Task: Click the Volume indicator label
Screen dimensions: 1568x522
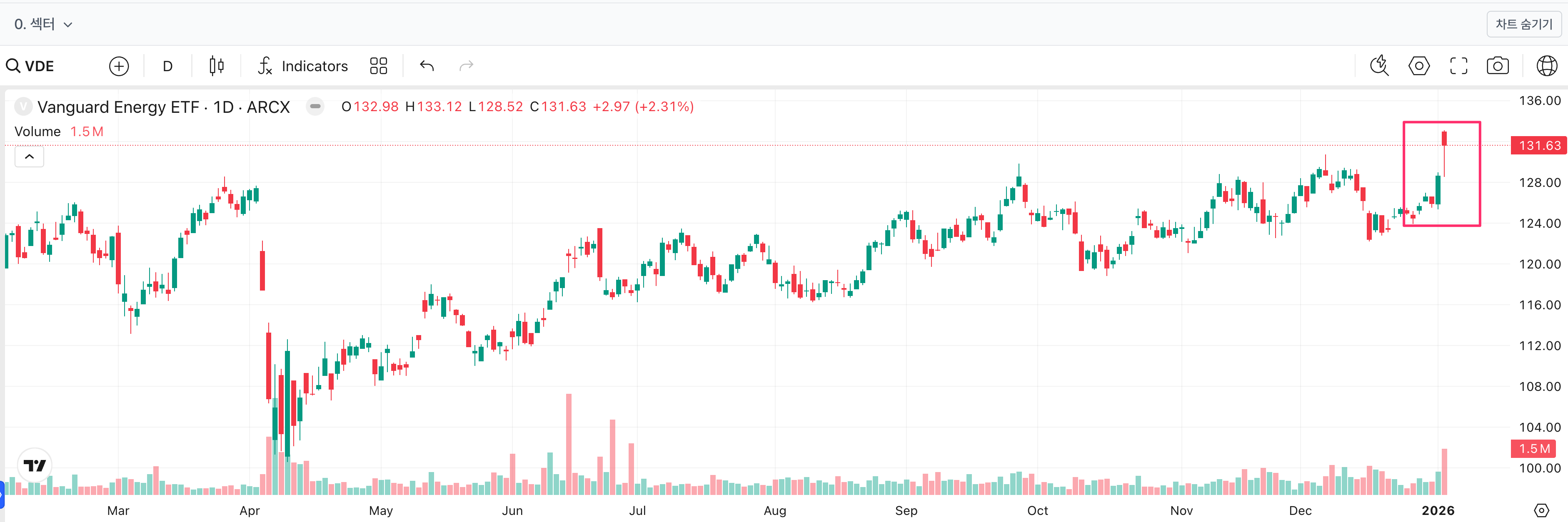Action: tap(38, 132)
